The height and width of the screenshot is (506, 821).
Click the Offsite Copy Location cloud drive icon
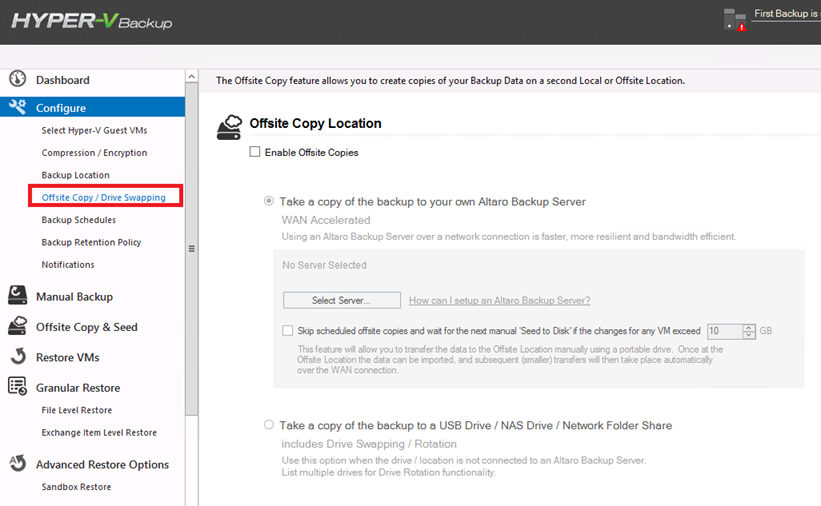229,127
